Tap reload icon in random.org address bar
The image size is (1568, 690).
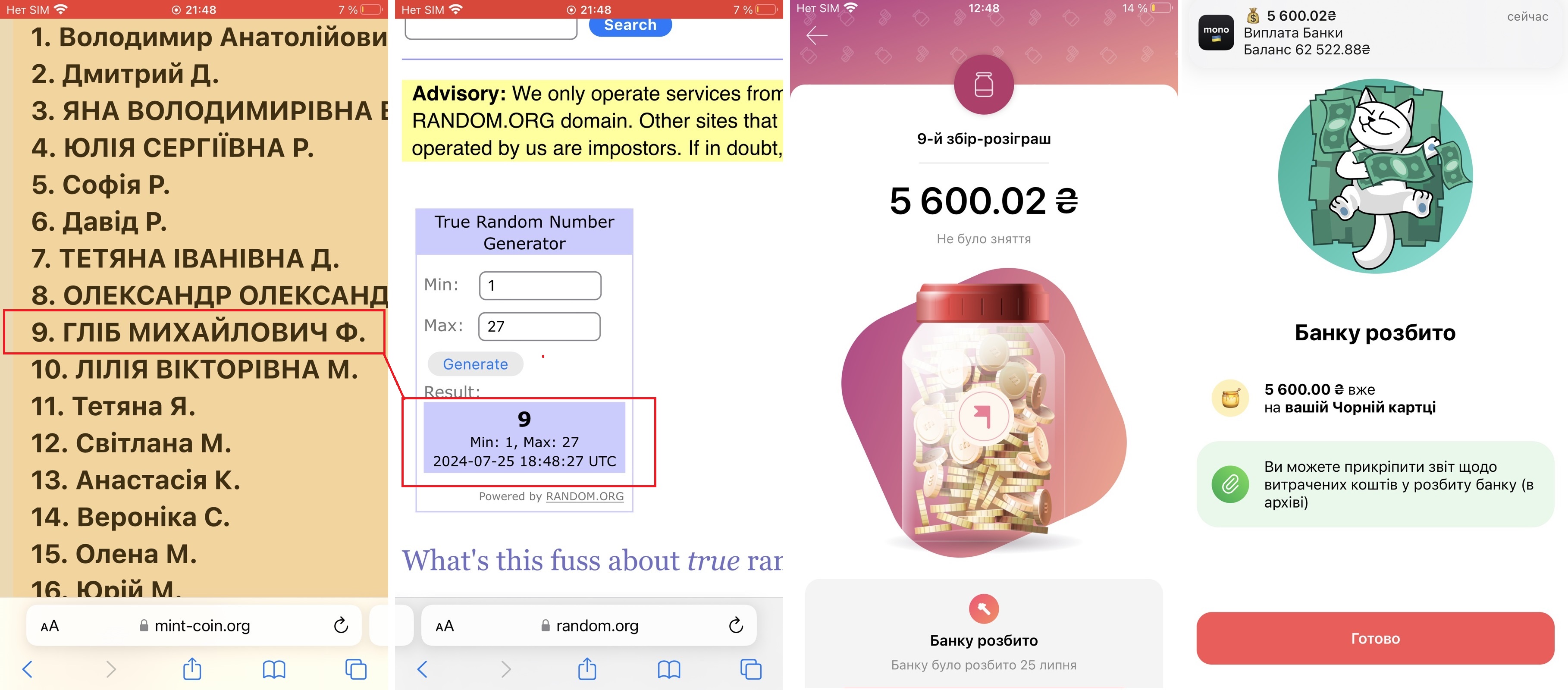tap(736, 625)
